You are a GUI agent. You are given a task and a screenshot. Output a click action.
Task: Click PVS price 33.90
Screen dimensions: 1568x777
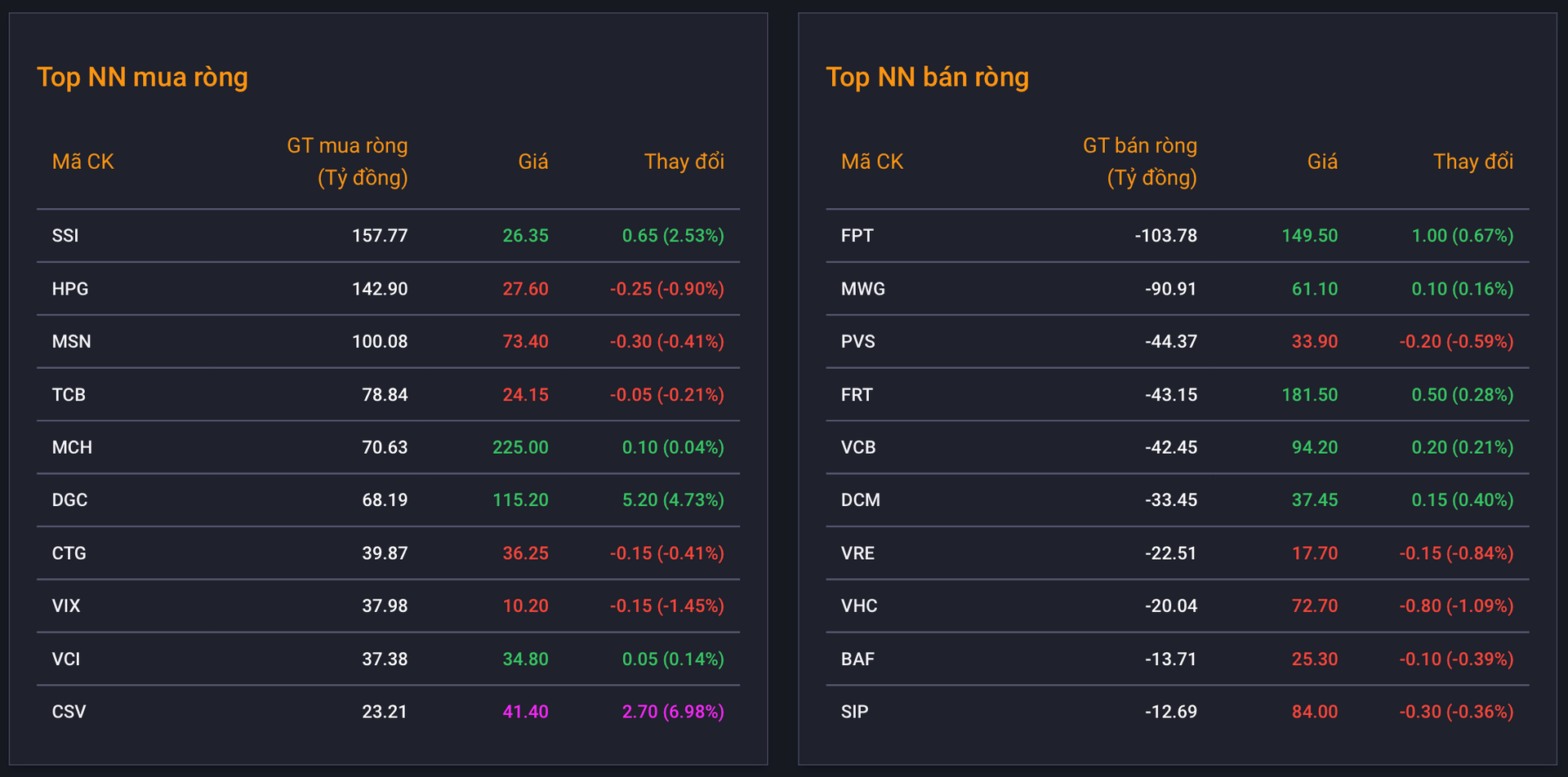coord(1315,341)
